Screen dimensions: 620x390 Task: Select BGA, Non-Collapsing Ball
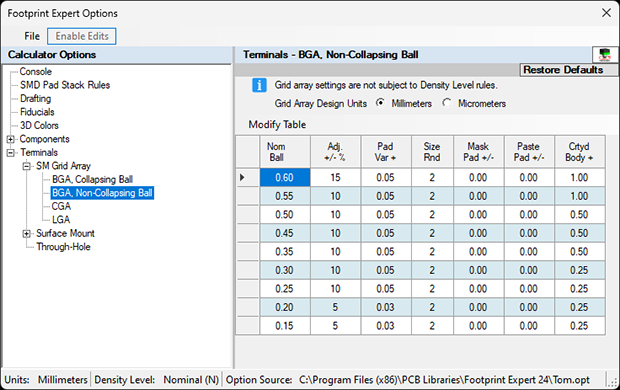tap(102, 193)
